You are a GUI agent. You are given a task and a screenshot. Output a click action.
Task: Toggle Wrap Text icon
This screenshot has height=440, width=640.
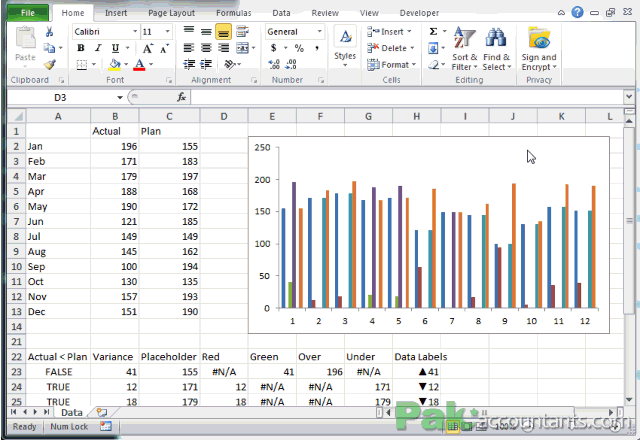pos(242,31)
